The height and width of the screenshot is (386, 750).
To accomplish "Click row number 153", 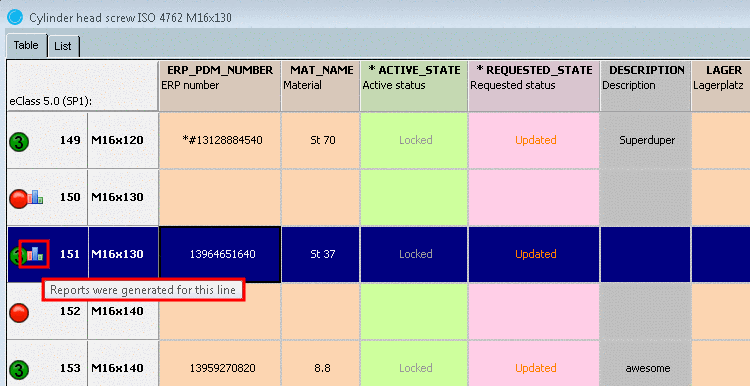I will coord(70,368).
